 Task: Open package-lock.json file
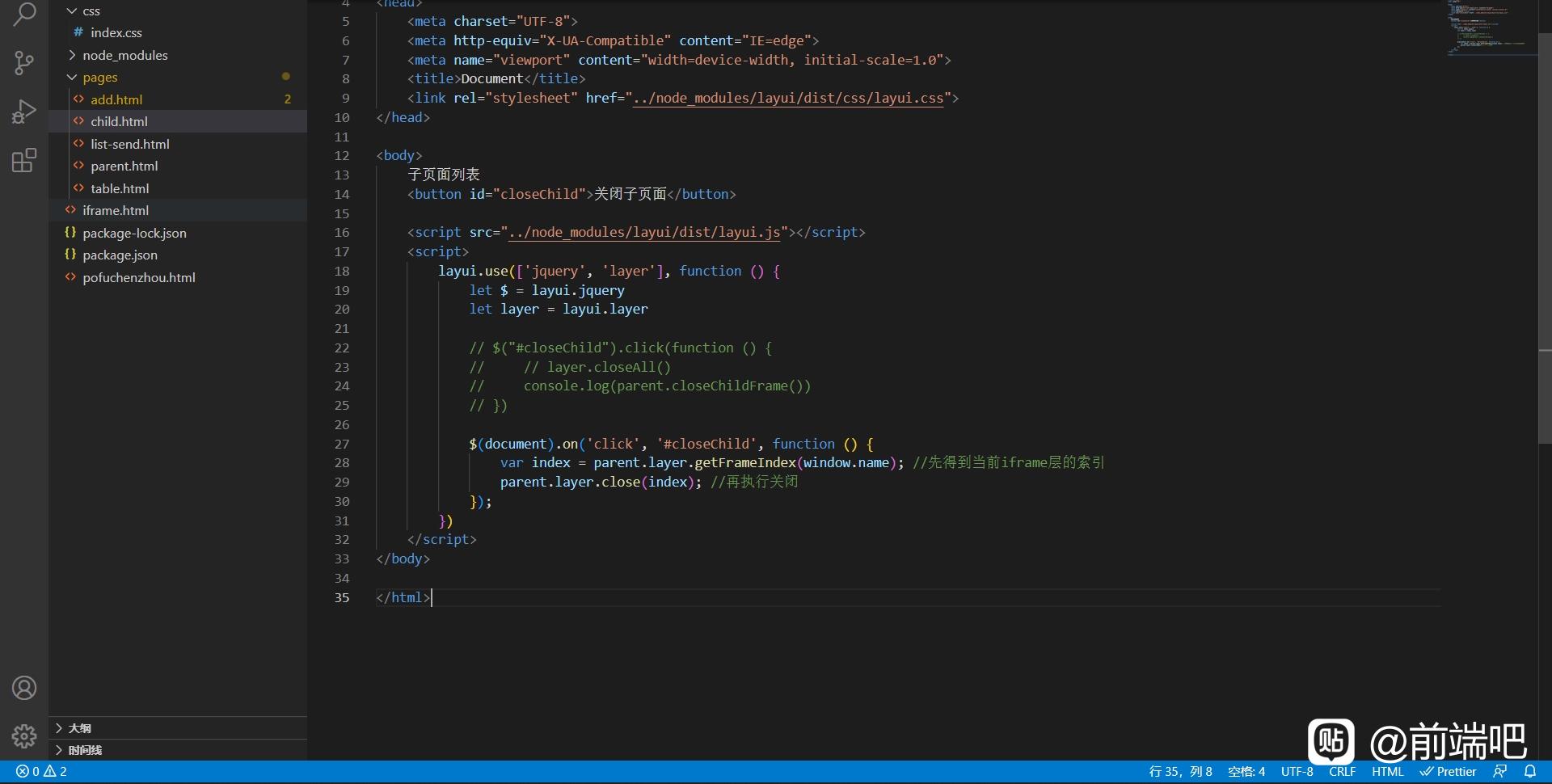point(178,233)
